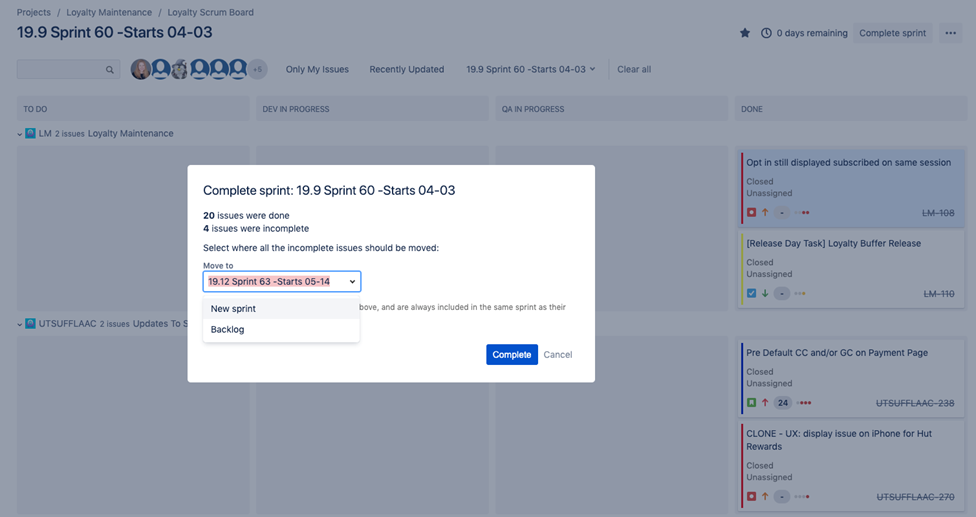Open Loyalty Maintenance breadcrumb link
The height and width of the screenshot is (517, 976).
pos(109,12)
